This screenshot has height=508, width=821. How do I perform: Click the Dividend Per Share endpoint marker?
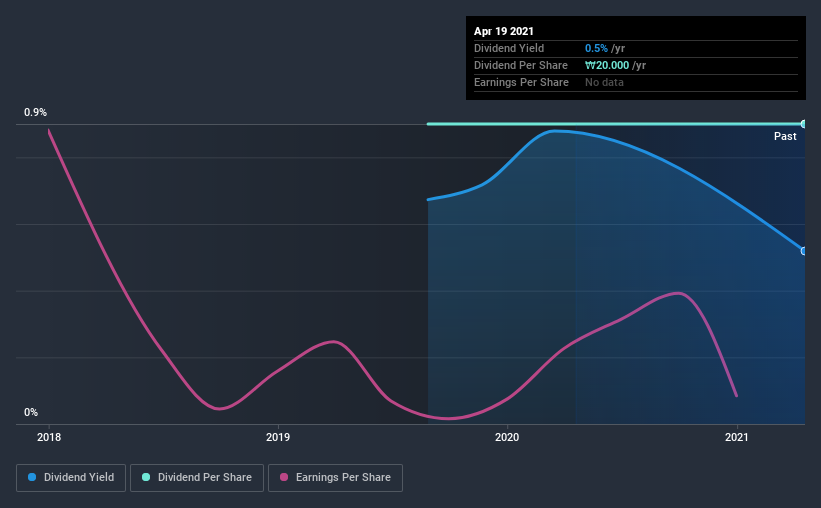[x=803, y=124]
